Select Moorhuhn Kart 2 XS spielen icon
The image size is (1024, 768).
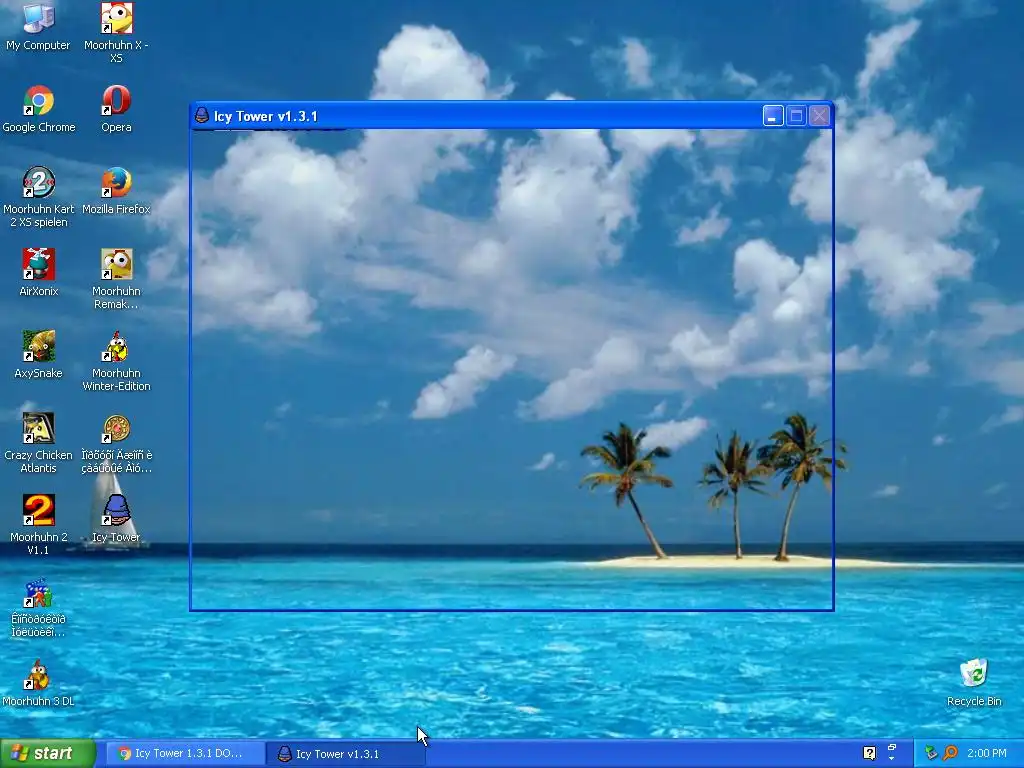(x=39, y=197)
